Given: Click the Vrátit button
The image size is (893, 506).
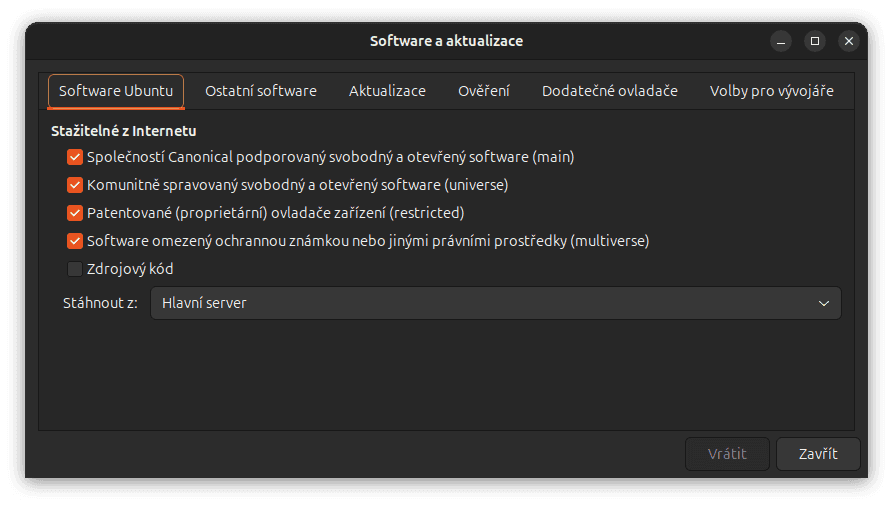Looking at the screenshot, I should coord(727,453).
